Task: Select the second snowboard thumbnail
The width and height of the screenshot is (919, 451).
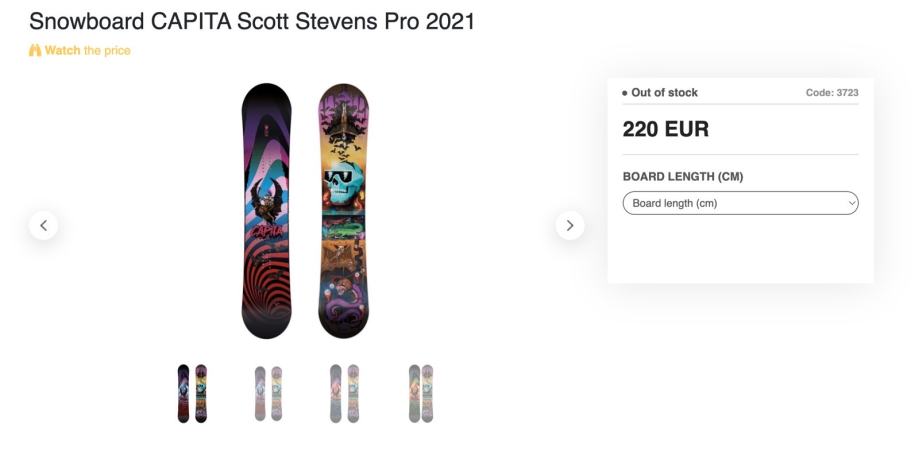Action: point(268,393)
